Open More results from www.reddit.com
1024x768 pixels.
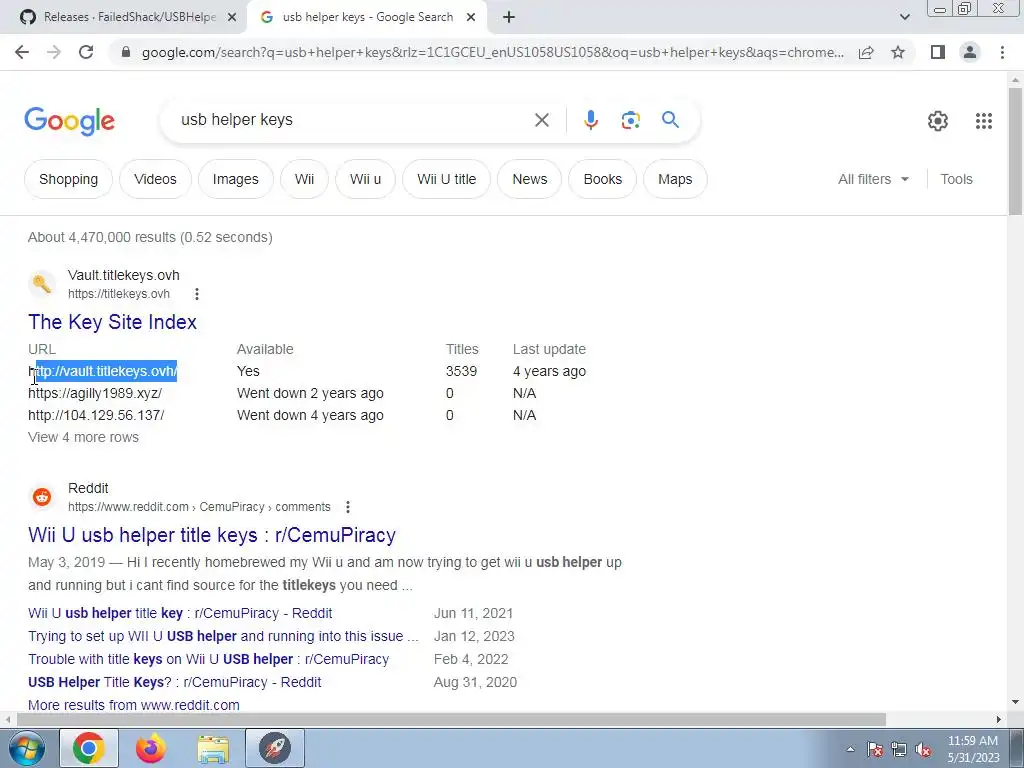click(x=134, y=705)
